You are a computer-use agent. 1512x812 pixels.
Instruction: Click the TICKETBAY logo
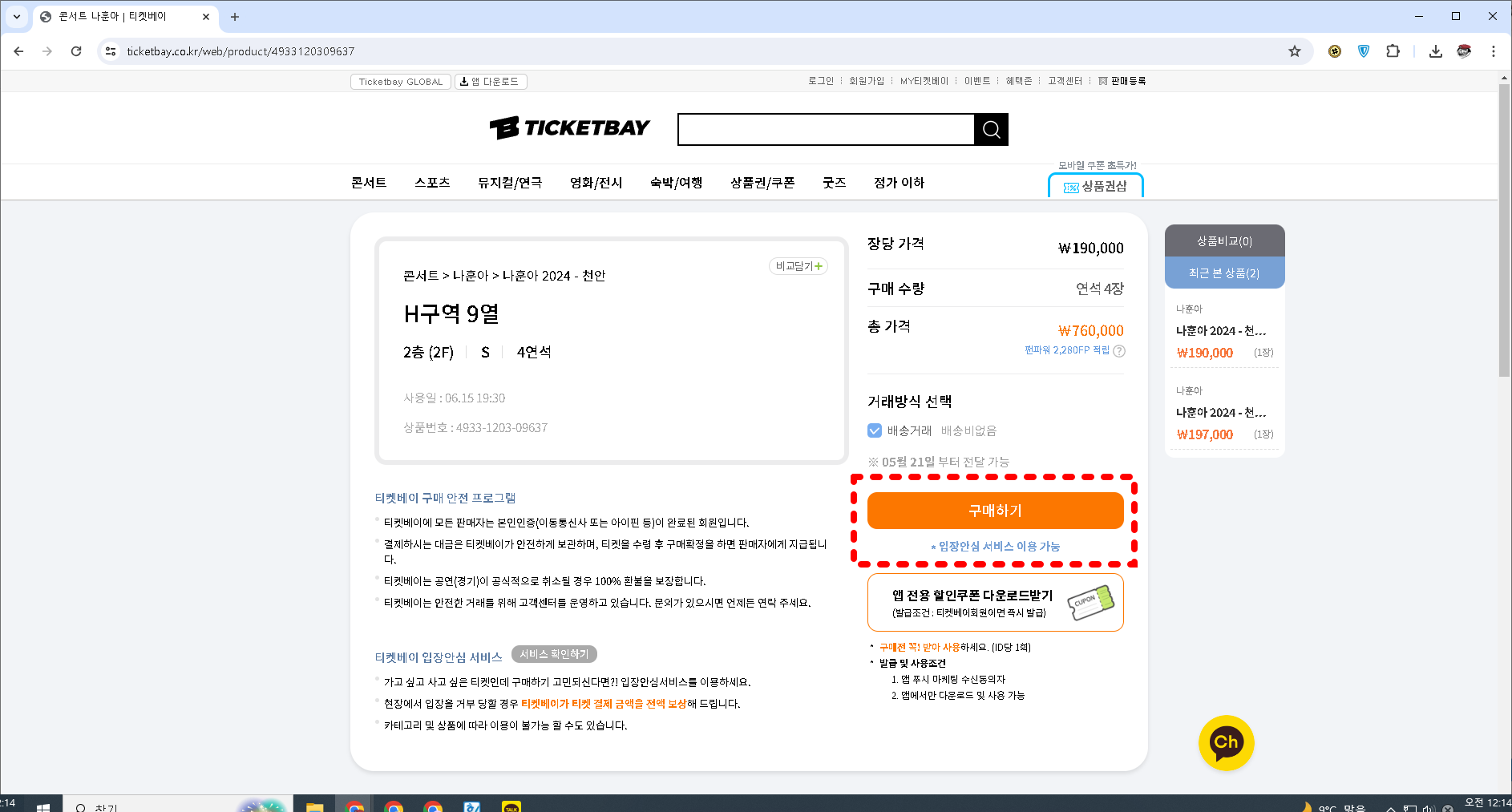click(569, 127)
